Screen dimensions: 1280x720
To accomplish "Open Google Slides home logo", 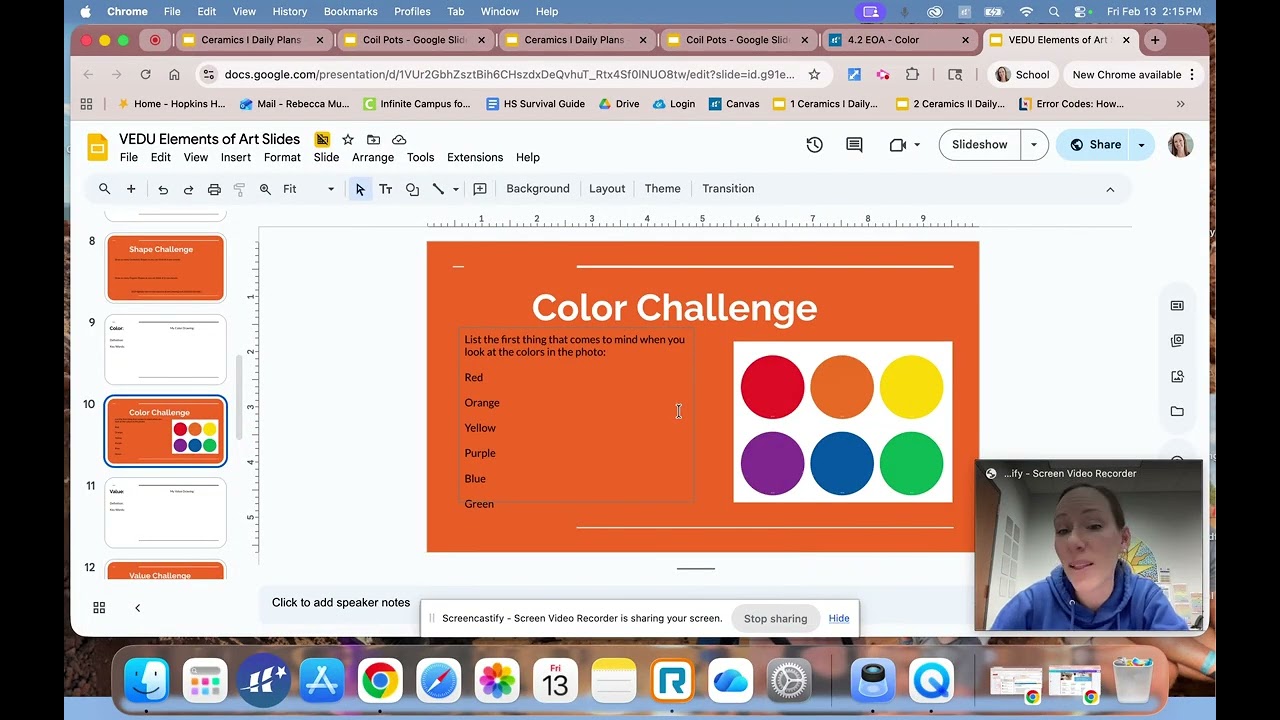I will point(97,147).
